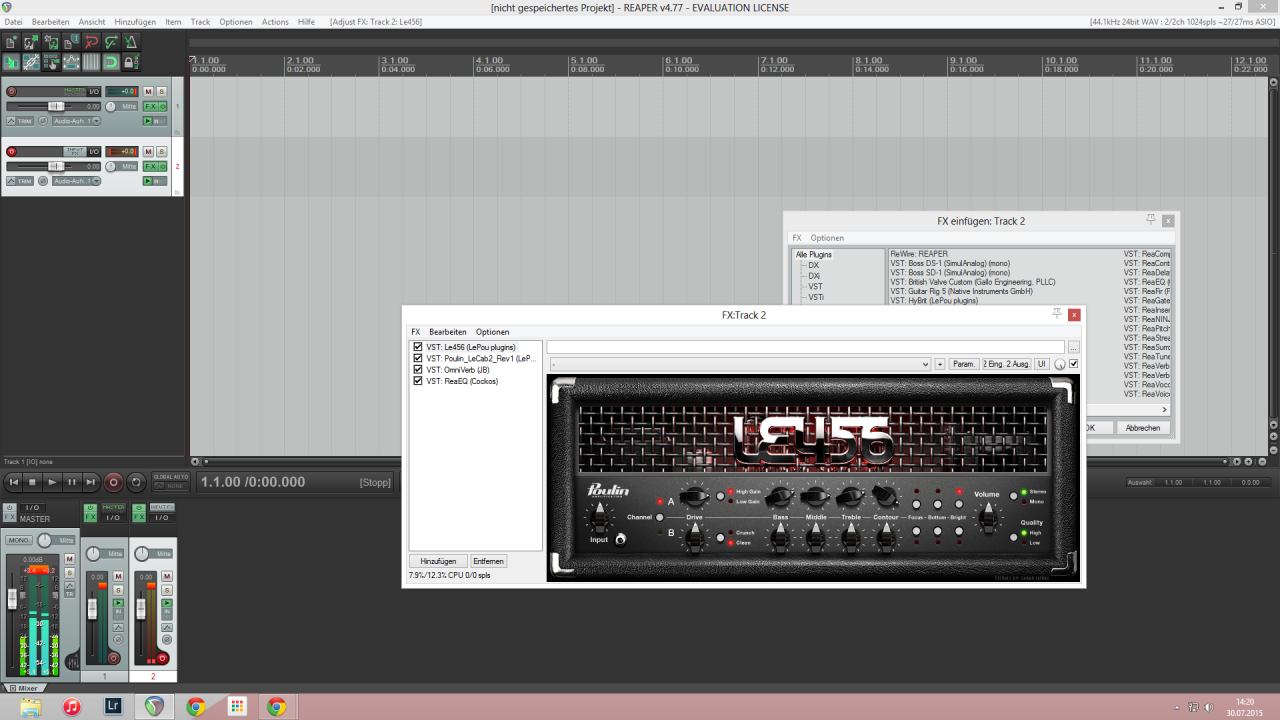Click the new project toolbar icon

(11, 42)
